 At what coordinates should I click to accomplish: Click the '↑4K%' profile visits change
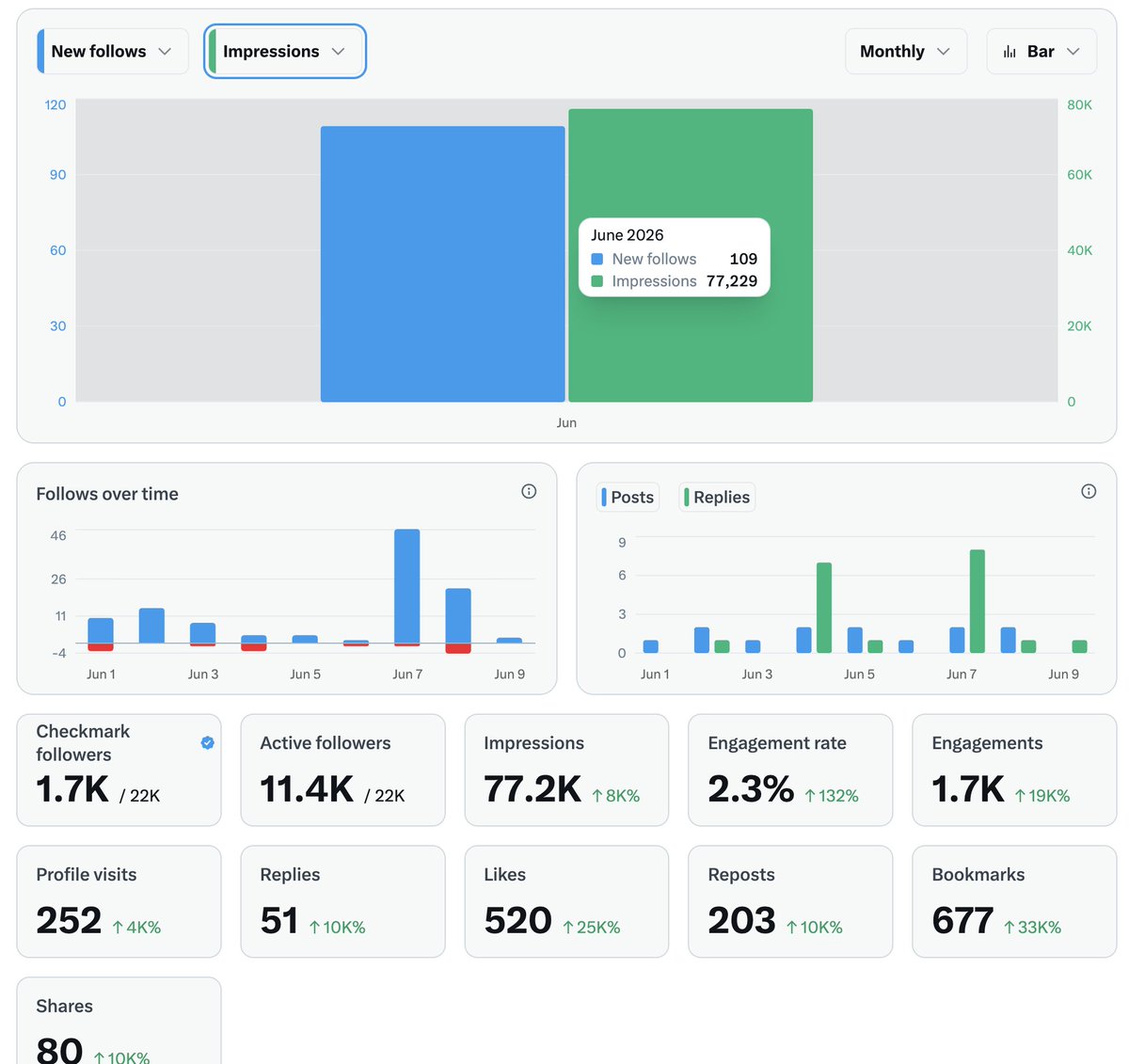(136, 928)
